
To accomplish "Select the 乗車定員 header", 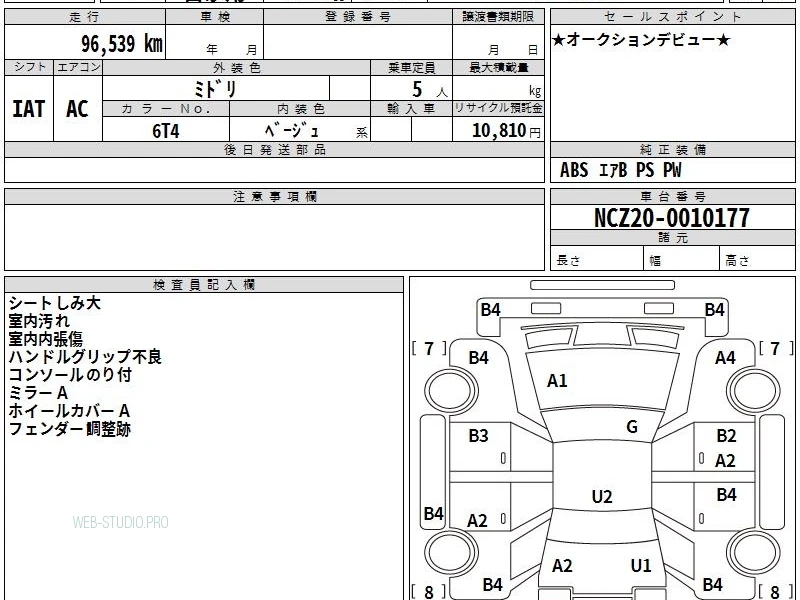I will pos(411,67).
